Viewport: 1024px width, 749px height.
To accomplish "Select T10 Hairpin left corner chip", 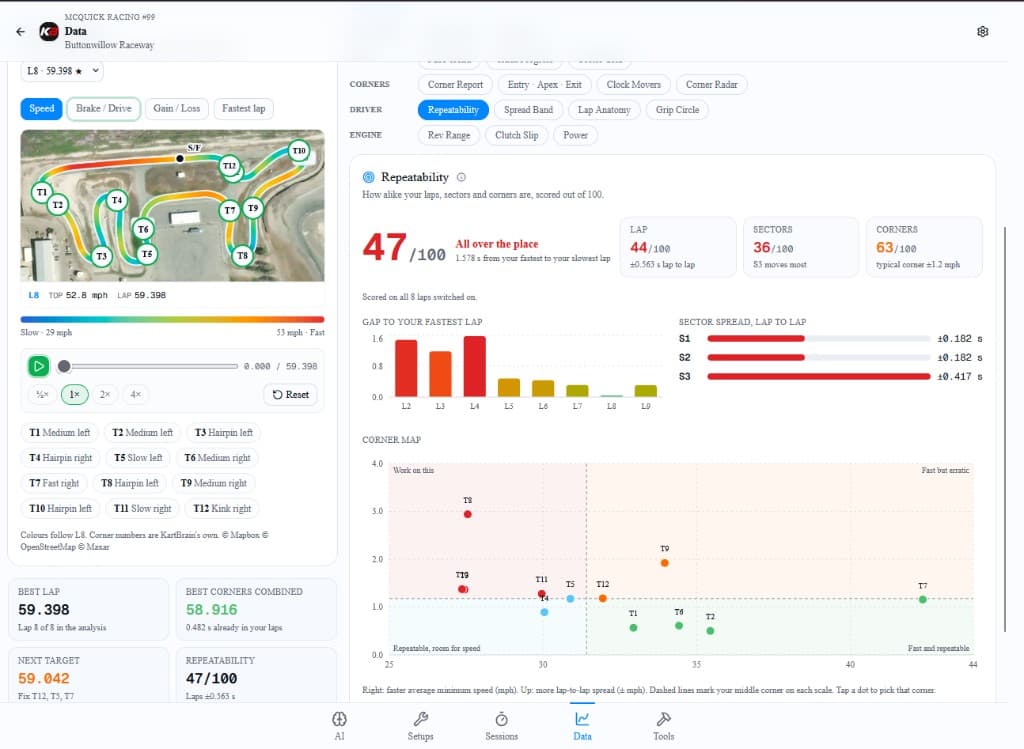I will coord(60,508).
